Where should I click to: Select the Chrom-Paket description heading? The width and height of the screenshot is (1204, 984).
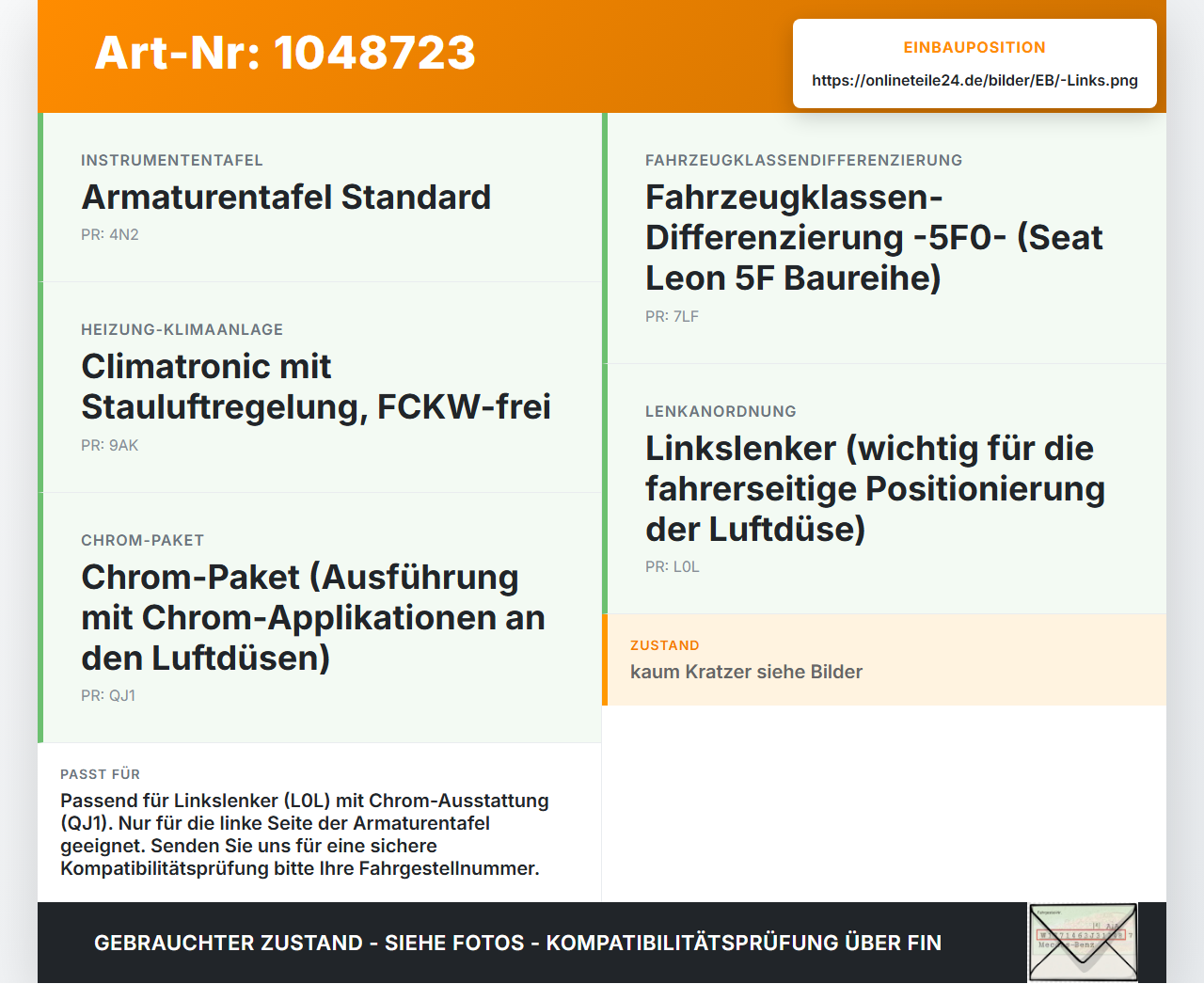(313, 617)
